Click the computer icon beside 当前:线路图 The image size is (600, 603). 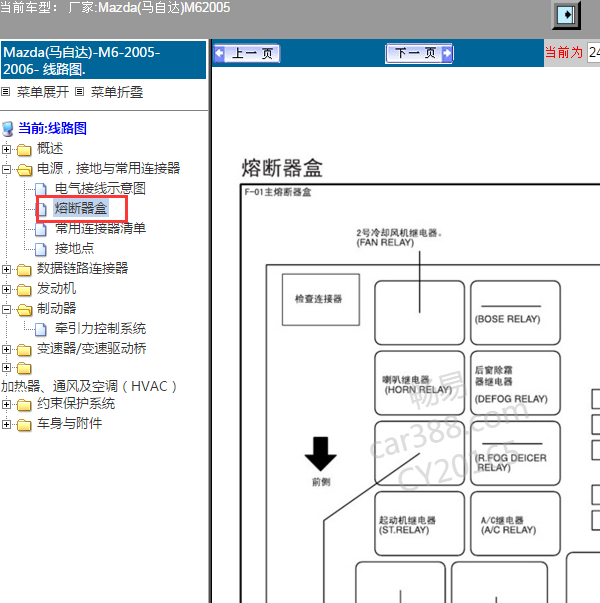pyautogui.click(x=8, y=129)
